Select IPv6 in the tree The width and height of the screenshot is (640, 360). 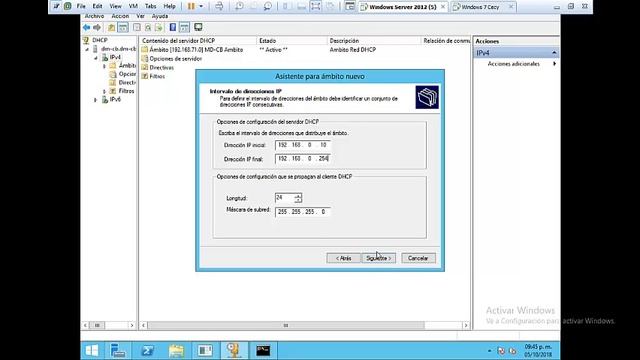[115, 100]
